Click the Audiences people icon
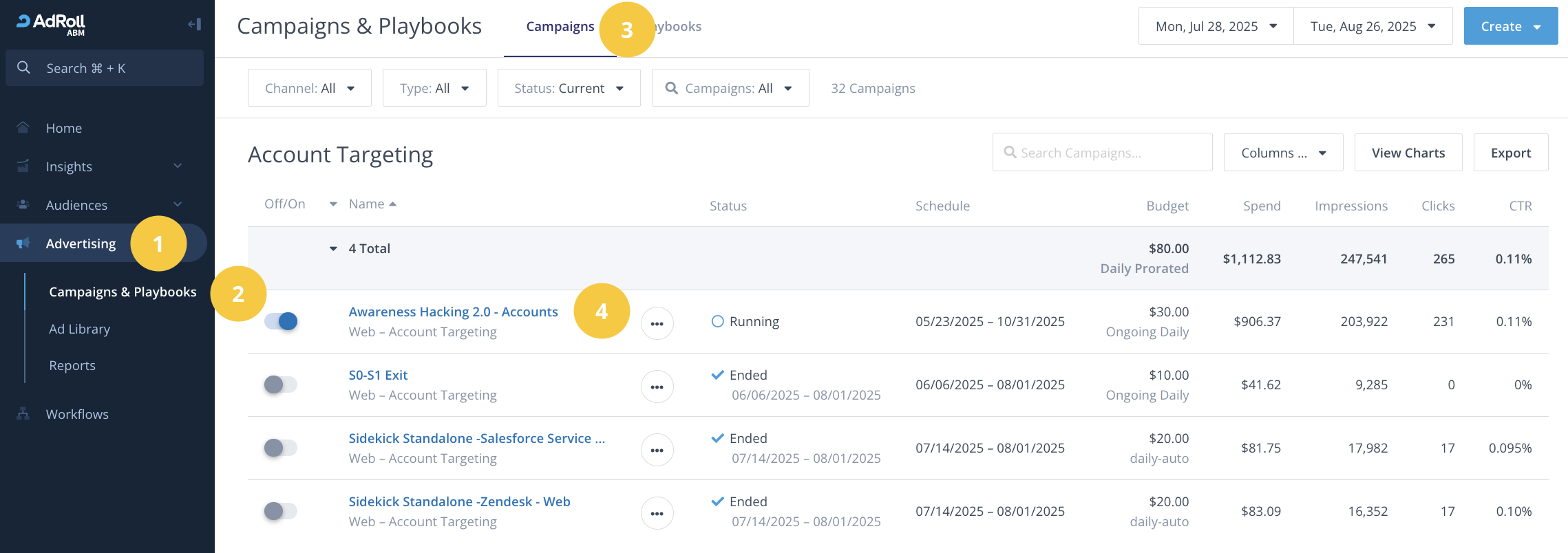This screenshot has height=553, width=1568. [23, 205]
